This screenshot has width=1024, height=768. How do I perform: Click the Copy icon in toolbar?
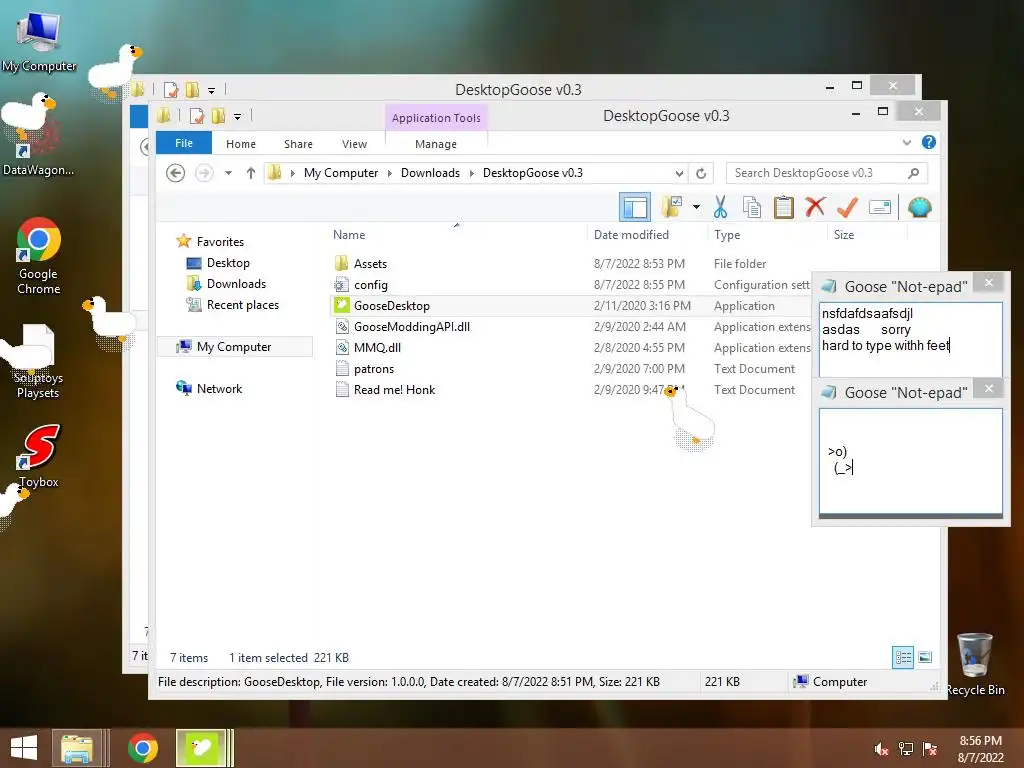752,208
